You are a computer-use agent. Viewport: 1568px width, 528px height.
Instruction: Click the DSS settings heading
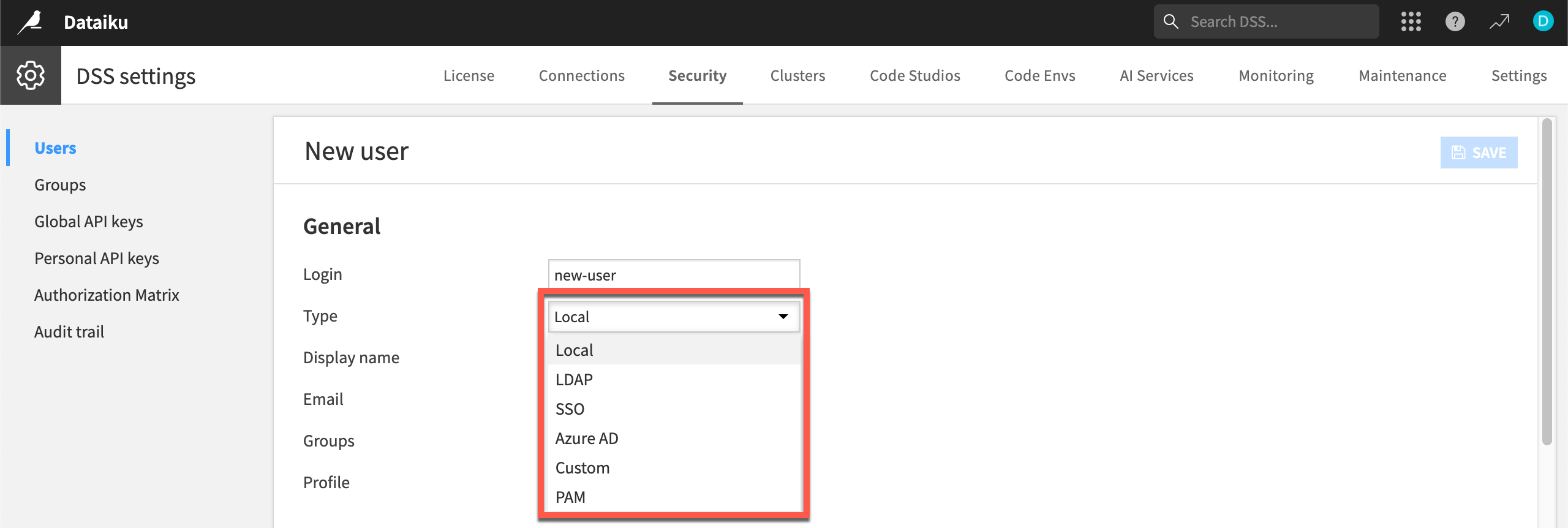[x=136, y=76]
